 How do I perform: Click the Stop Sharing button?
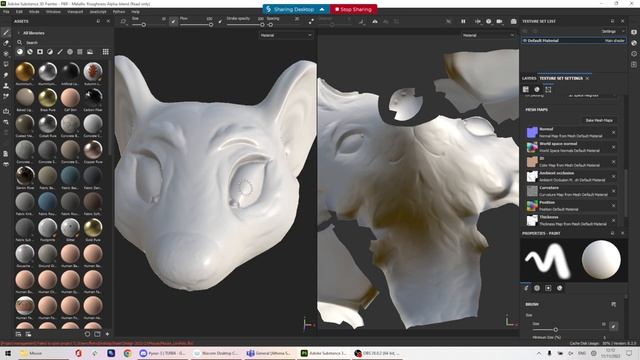click(x=353, y=9)
